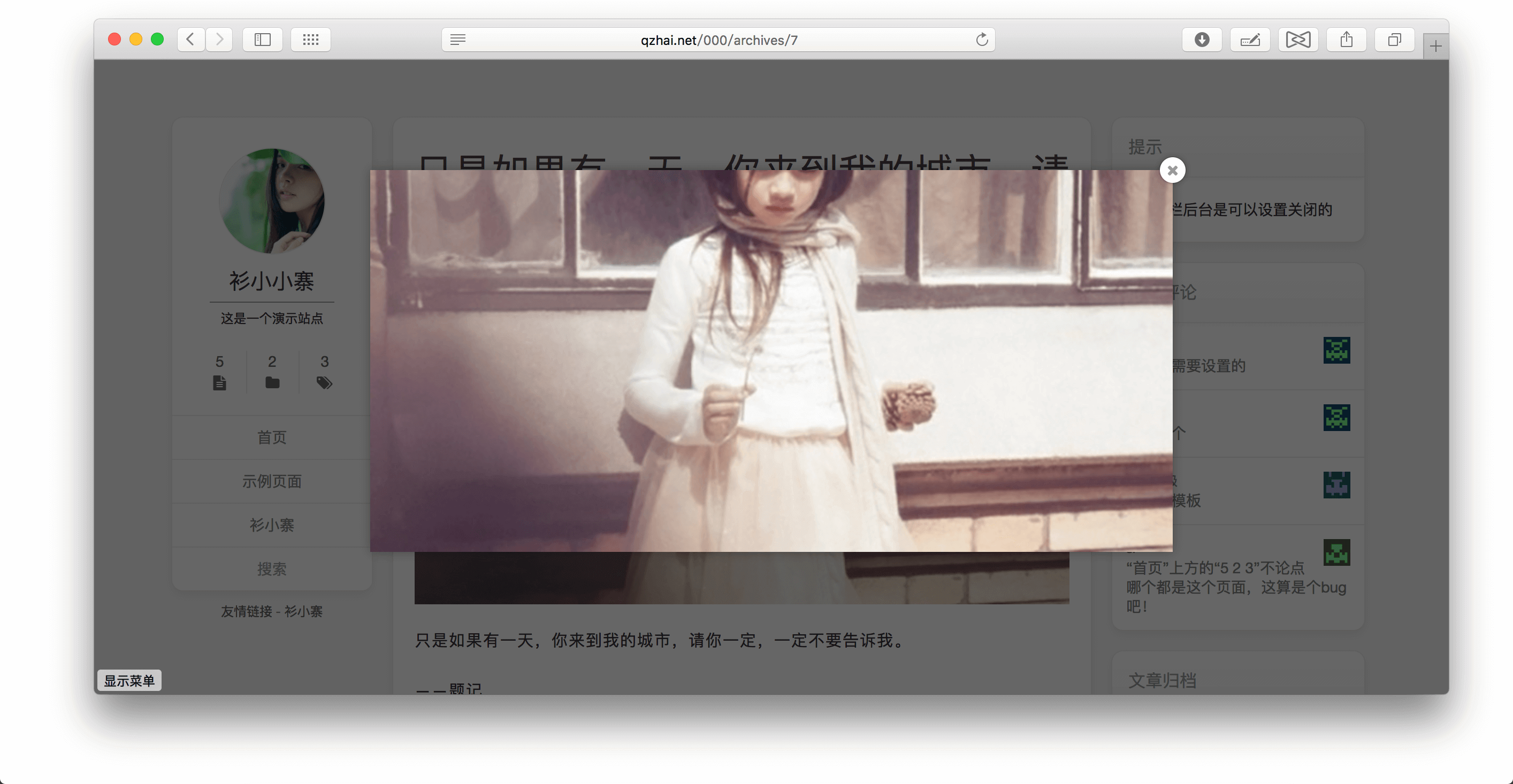The image size is (1513, 784).
Task: Open the 首页 menu item
Action: tap(271, 437)
